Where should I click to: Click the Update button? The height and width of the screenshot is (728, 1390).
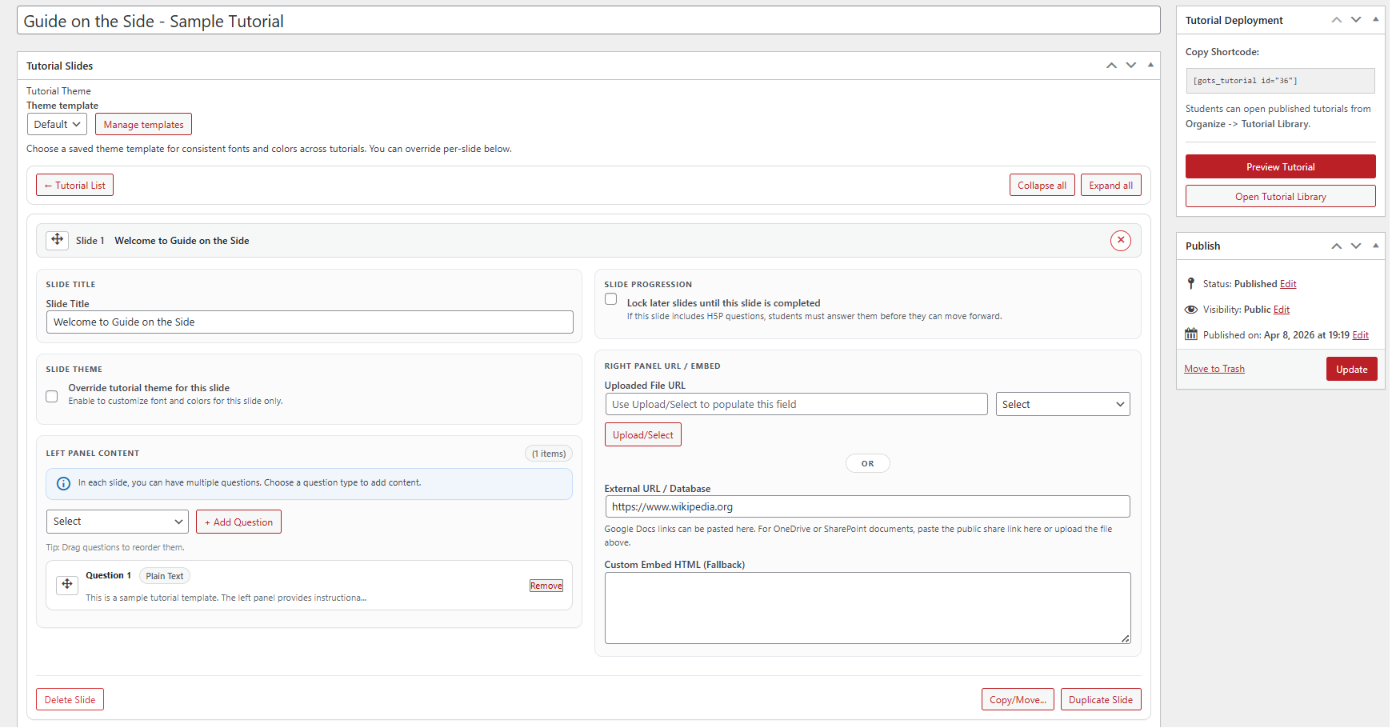[1352, 369]
